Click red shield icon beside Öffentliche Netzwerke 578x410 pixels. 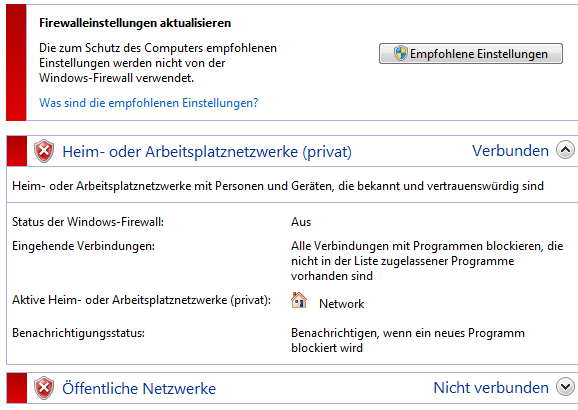(44, 388)
